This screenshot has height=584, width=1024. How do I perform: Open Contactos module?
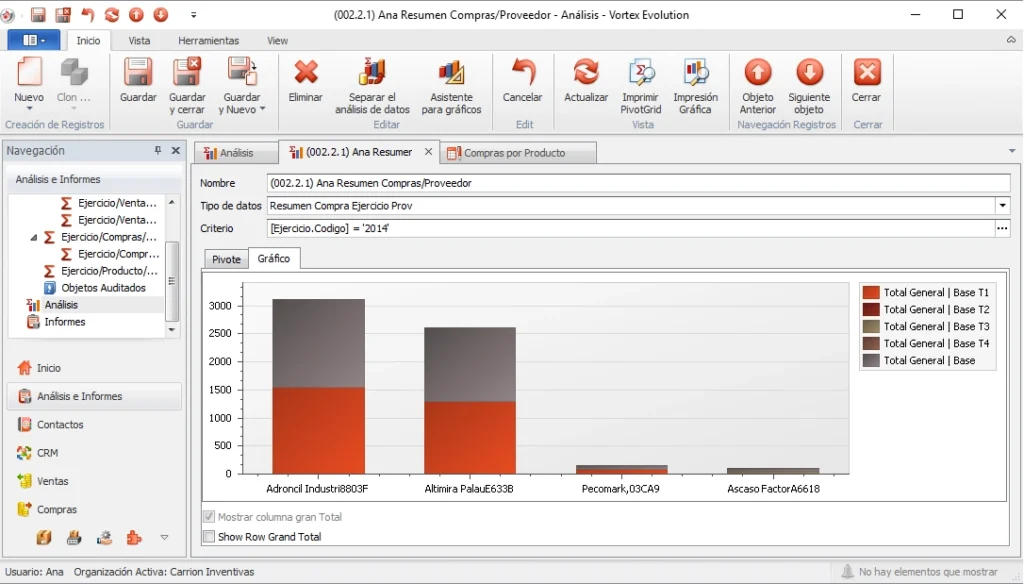pyautogui.click(x=95, y=425)
